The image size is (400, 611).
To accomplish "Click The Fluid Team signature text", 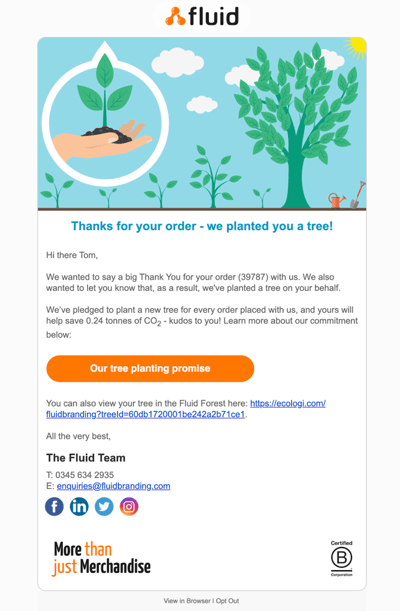I will [x=86, y=458].
